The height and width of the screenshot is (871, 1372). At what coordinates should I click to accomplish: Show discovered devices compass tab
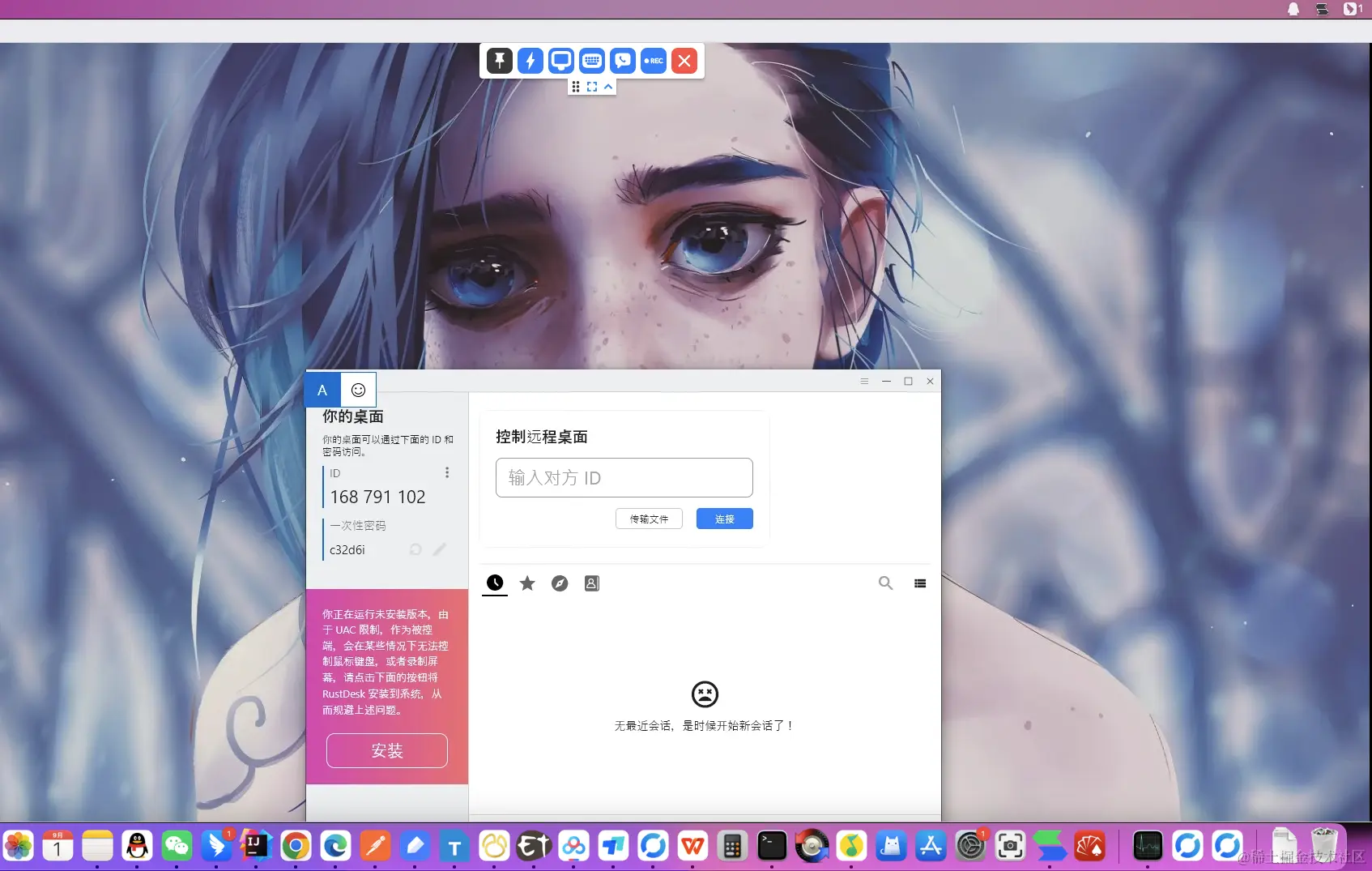560,583
